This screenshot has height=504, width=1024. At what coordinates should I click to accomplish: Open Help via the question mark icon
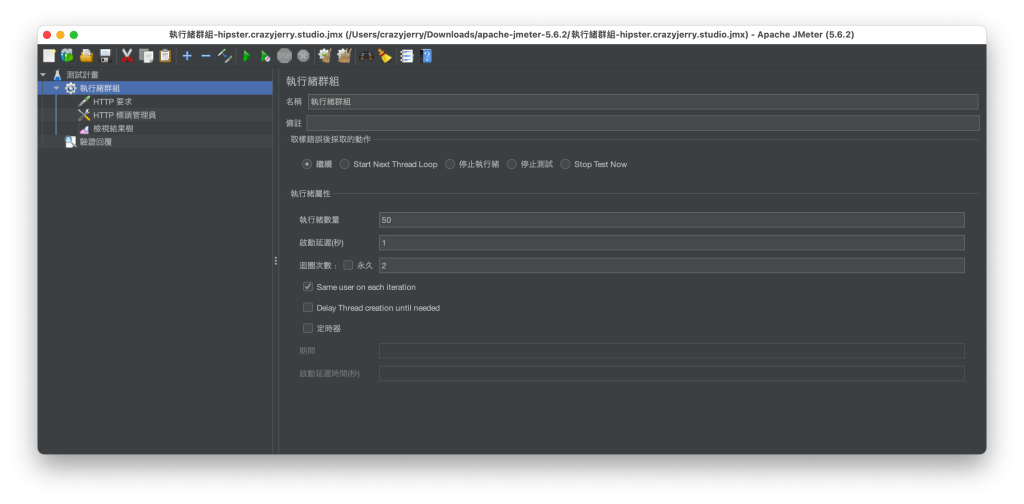click(x=426, y=56)
